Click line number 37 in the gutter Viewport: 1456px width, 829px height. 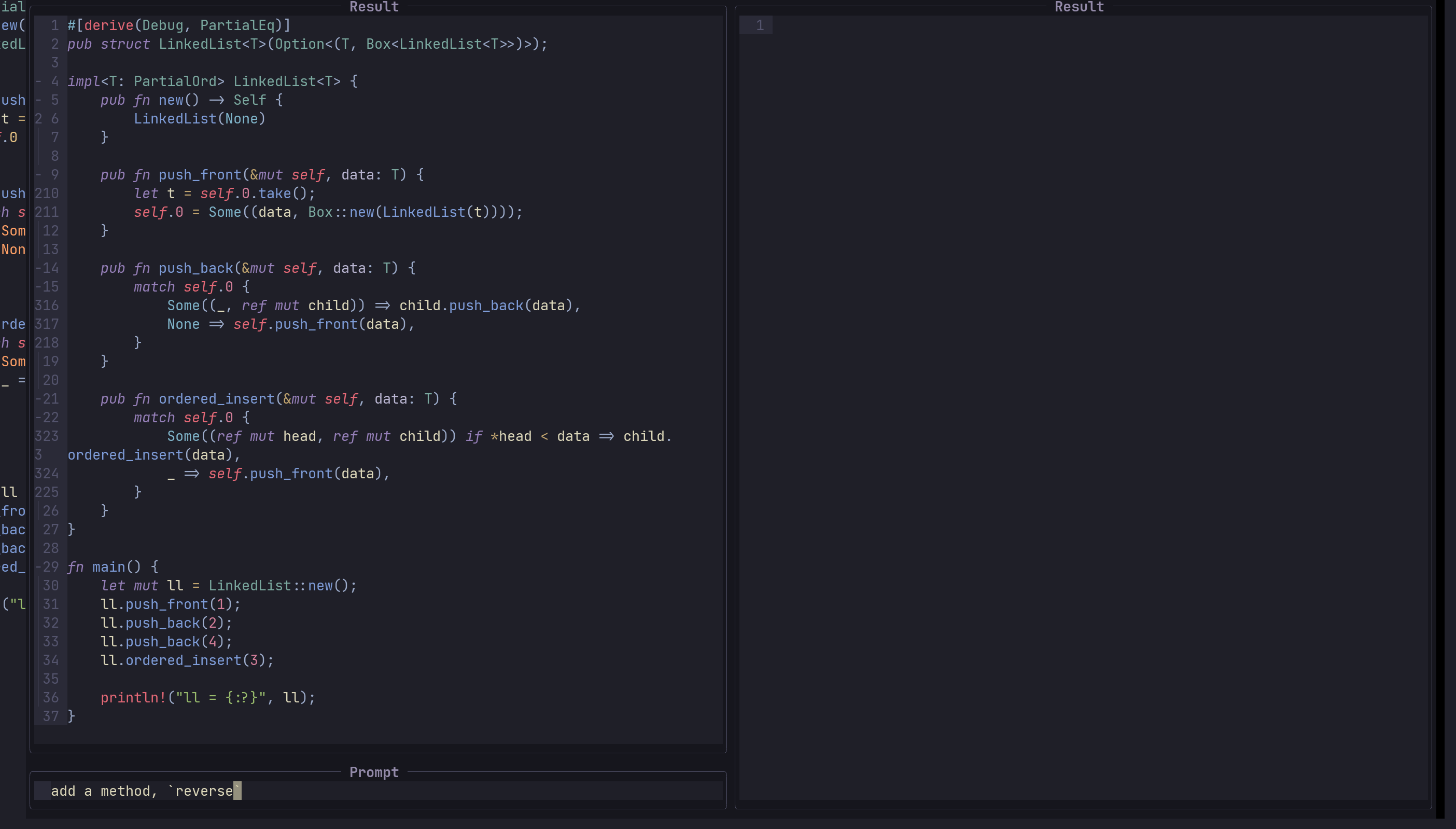(x=51, y=717)
